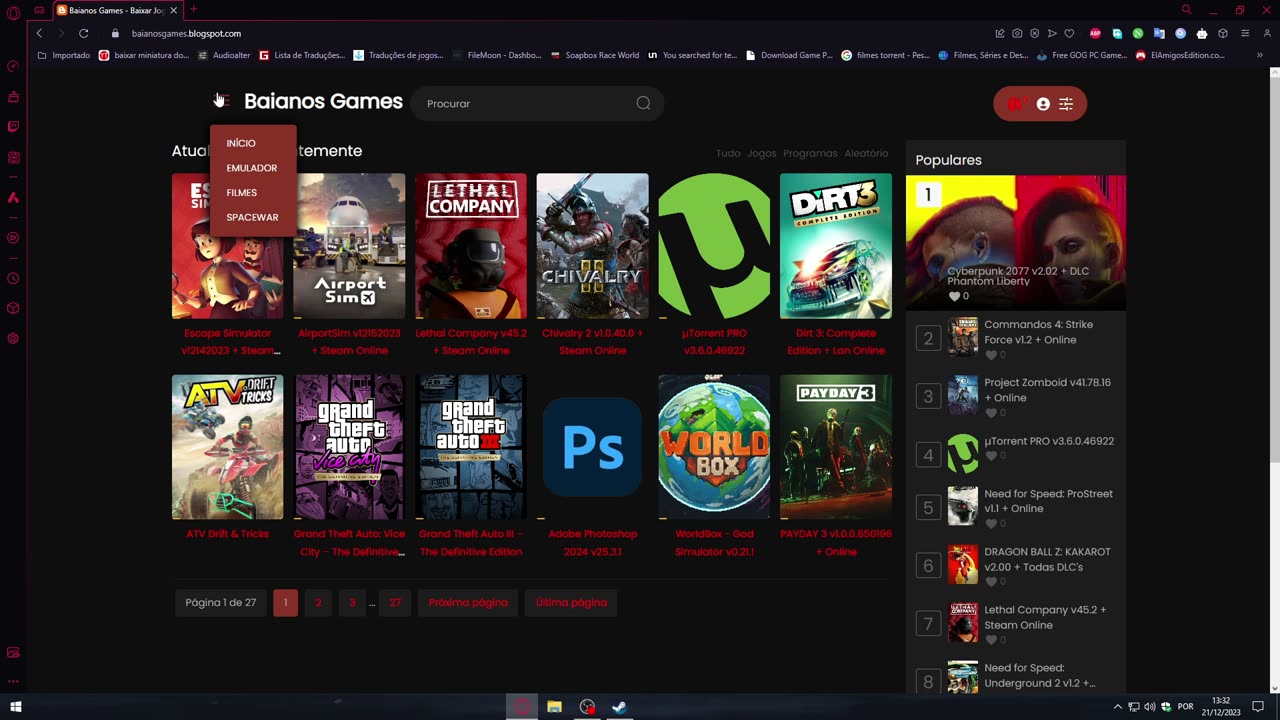The image size is (1280, 720).
Task: Open the WorldBox God Simulator thumbnail
Action: click(714, 447)
